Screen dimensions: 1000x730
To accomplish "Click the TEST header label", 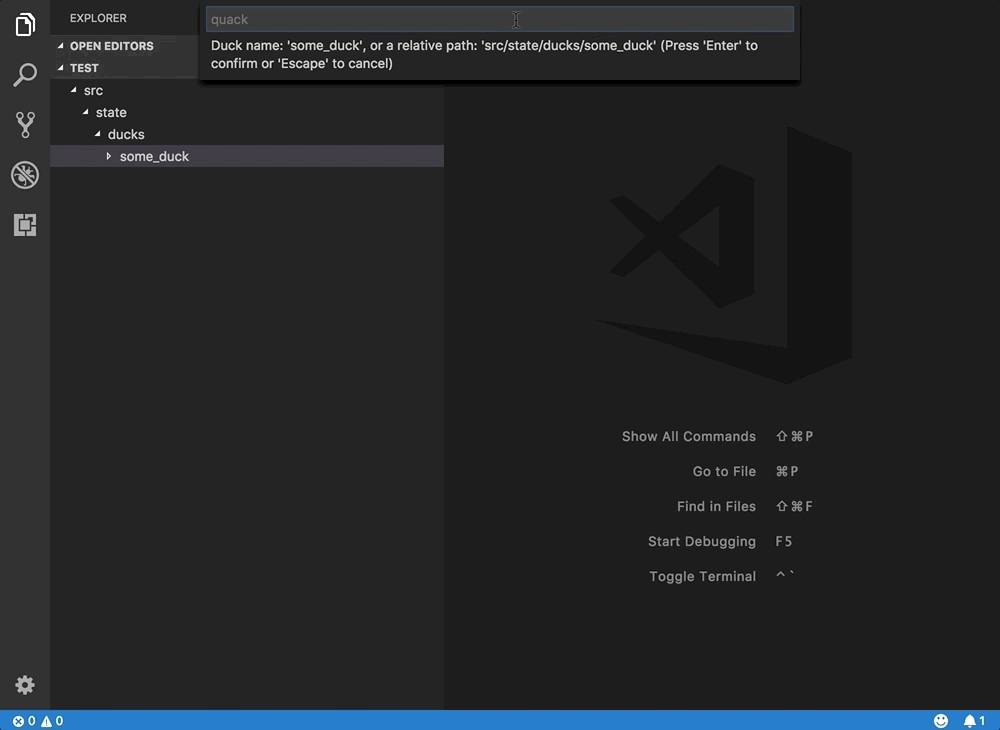I will 84,68.
